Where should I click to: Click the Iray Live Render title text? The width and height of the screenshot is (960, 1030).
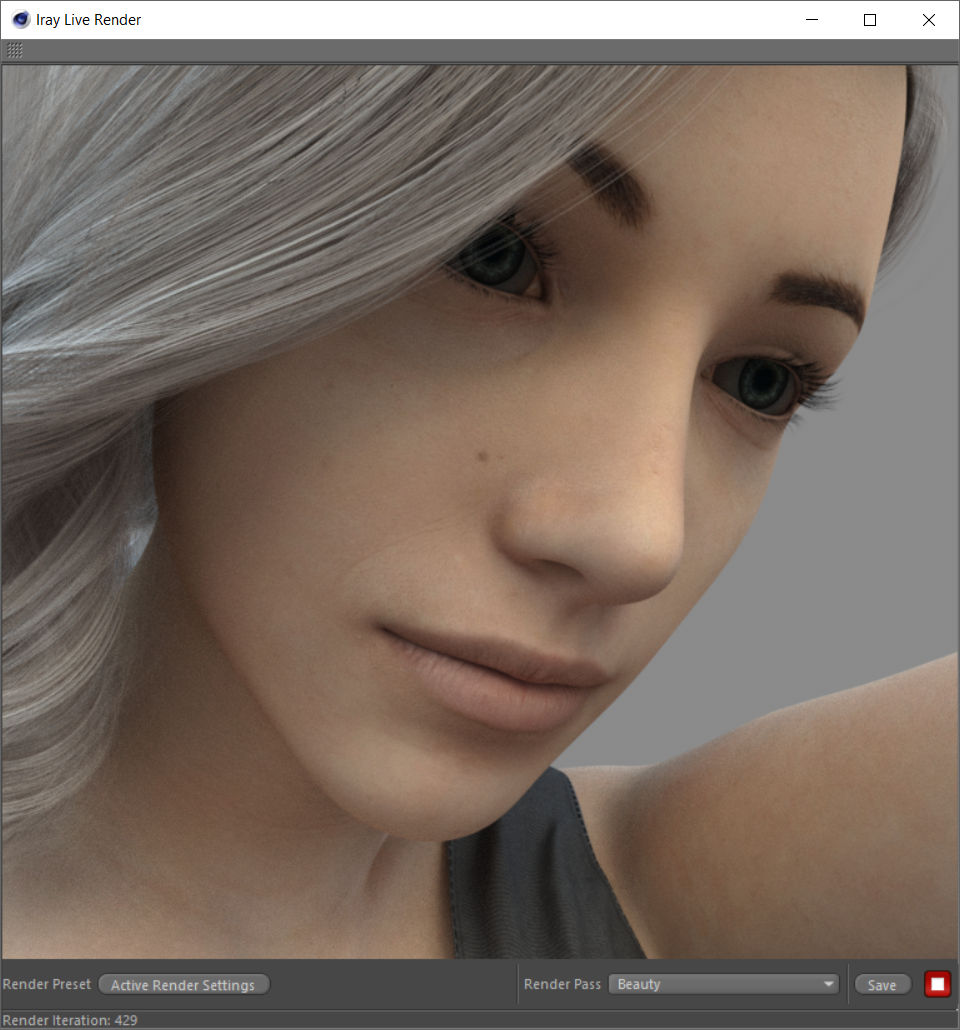click(x=89, y=20)
